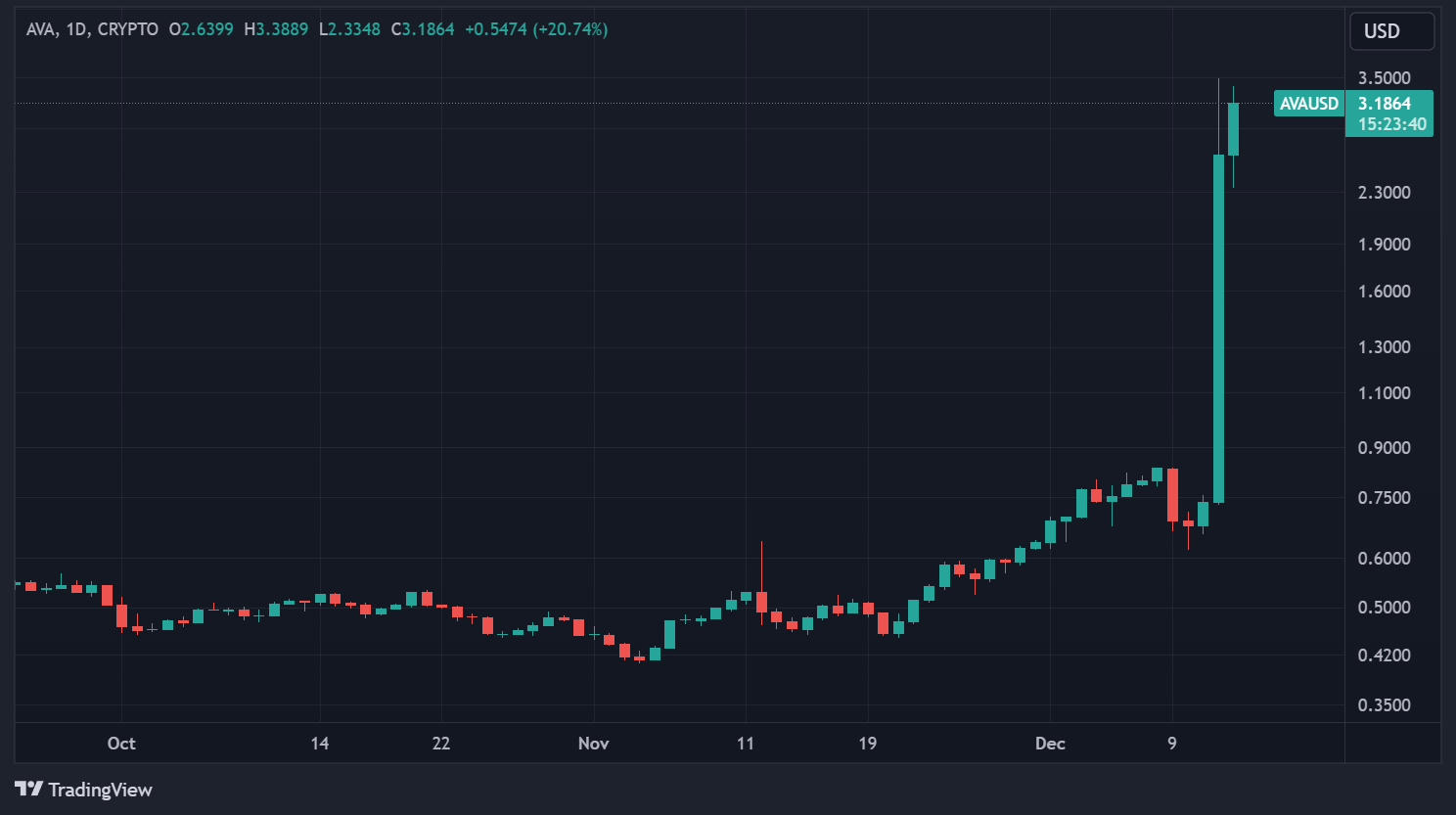This screenshot has height=815, width=1456.
Task: Click the CRYPTO label in the legend
Action: pos(128,29)
